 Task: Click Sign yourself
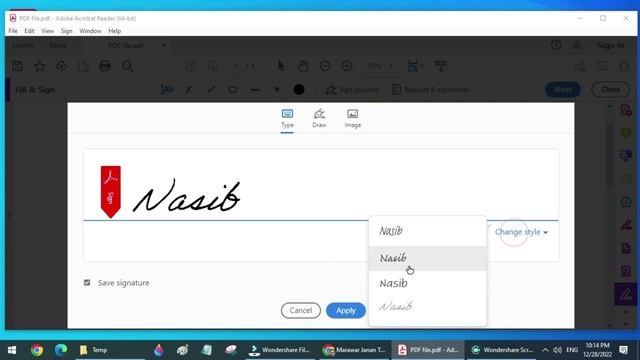353,89
